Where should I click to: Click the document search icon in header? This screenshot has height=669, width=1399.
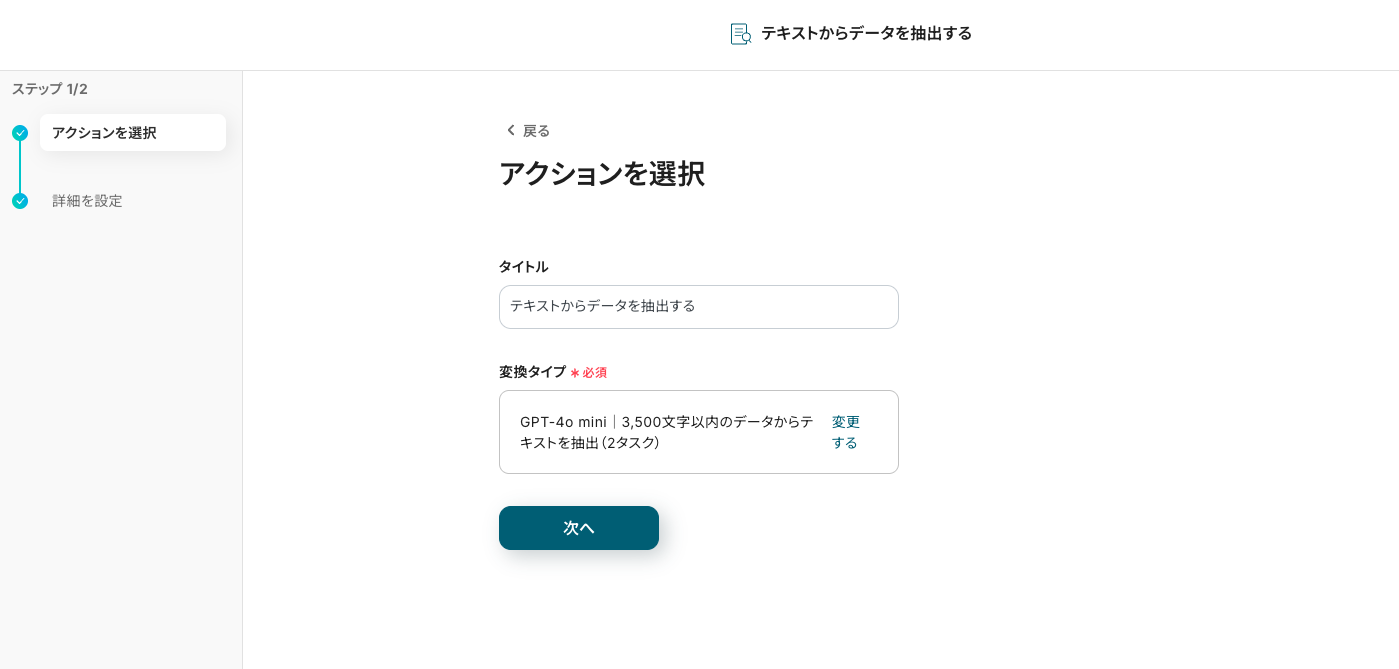(x=740, y=34)
